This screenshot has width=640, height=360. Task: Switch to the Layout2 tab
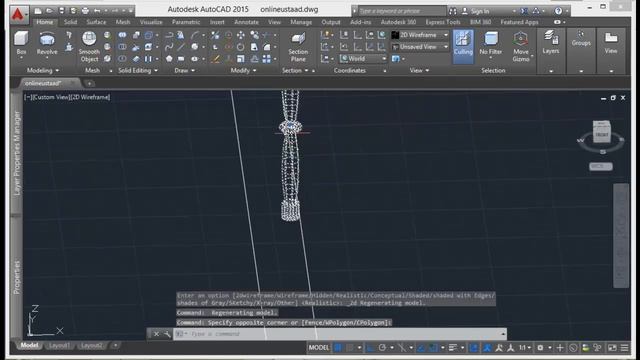pos(91,345)
